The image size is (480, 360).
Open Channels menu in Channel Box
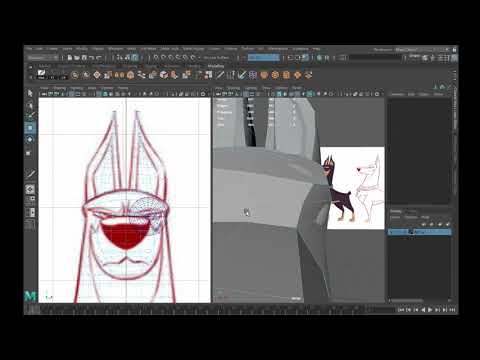click(397, 94)
